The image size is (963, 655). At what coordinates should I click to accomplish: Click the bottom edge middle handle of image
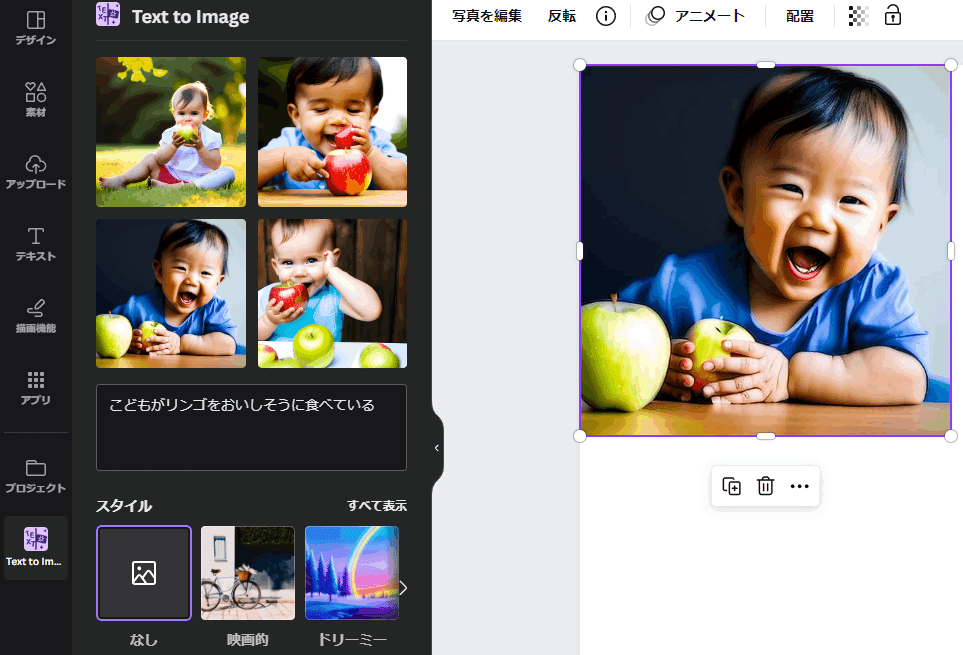click(x=765, y=436)
